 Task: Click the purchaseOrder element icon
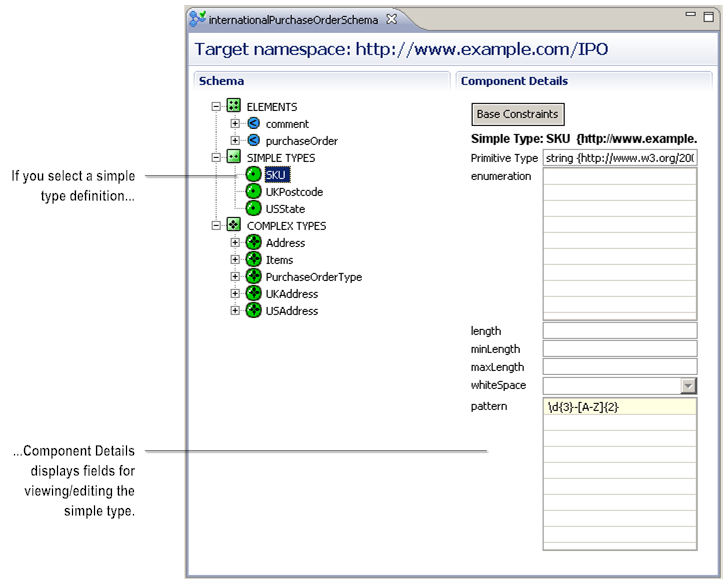coord(253,141)
